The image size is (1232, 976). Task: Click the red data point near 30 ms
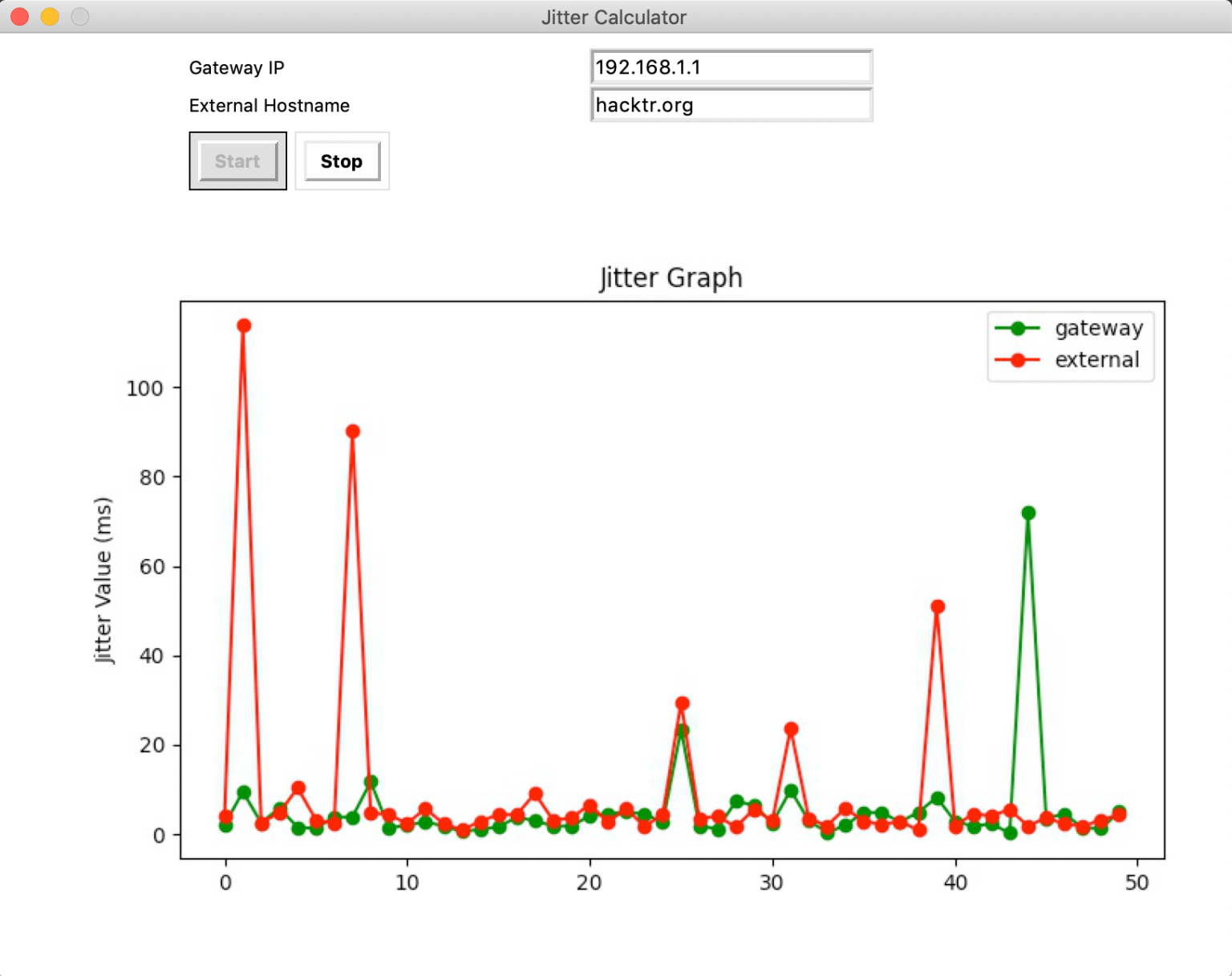coord(682,703)
